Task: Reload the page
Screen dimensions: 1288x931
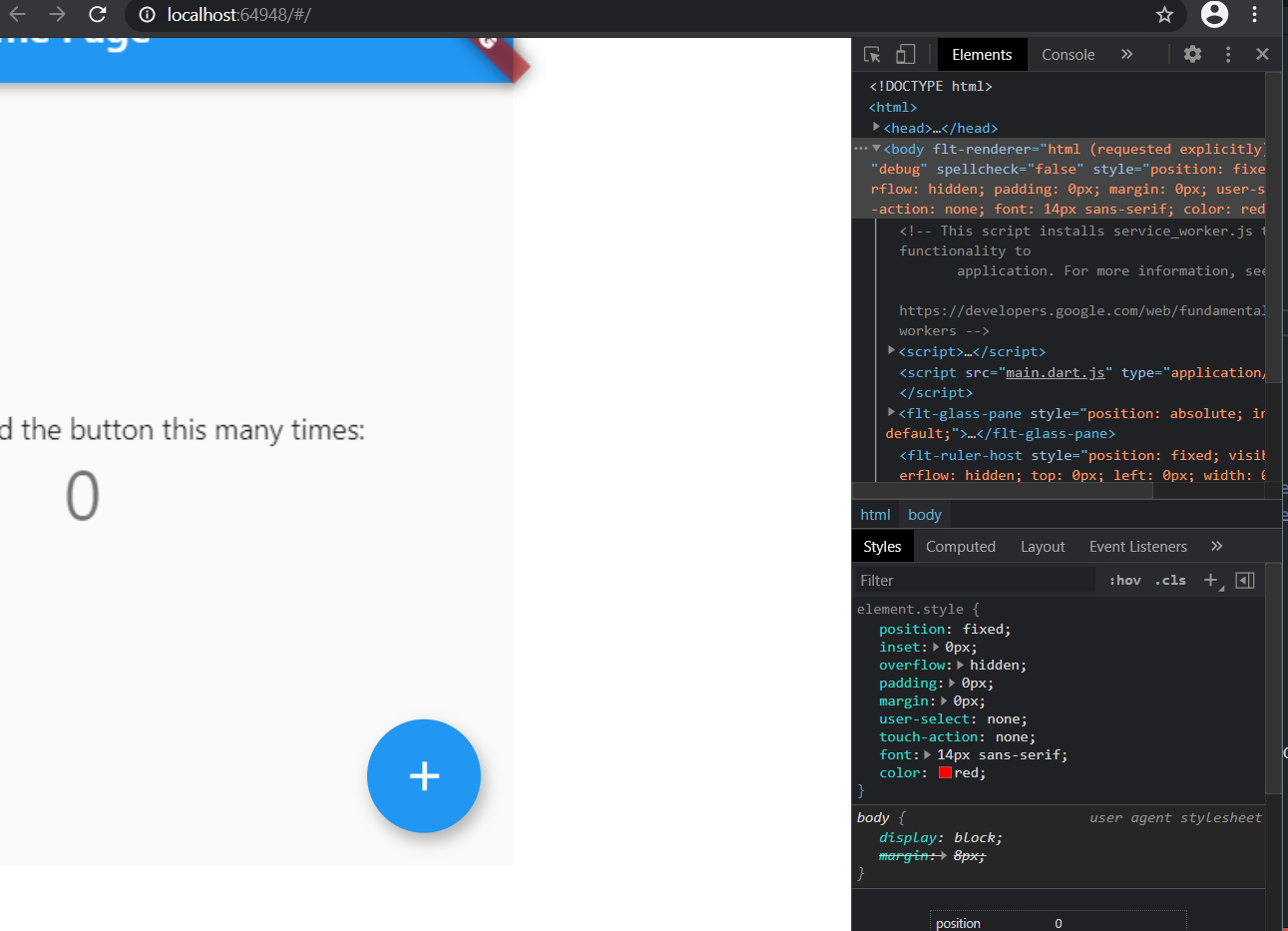Action: pyautogui.click(x=96, y=16)
